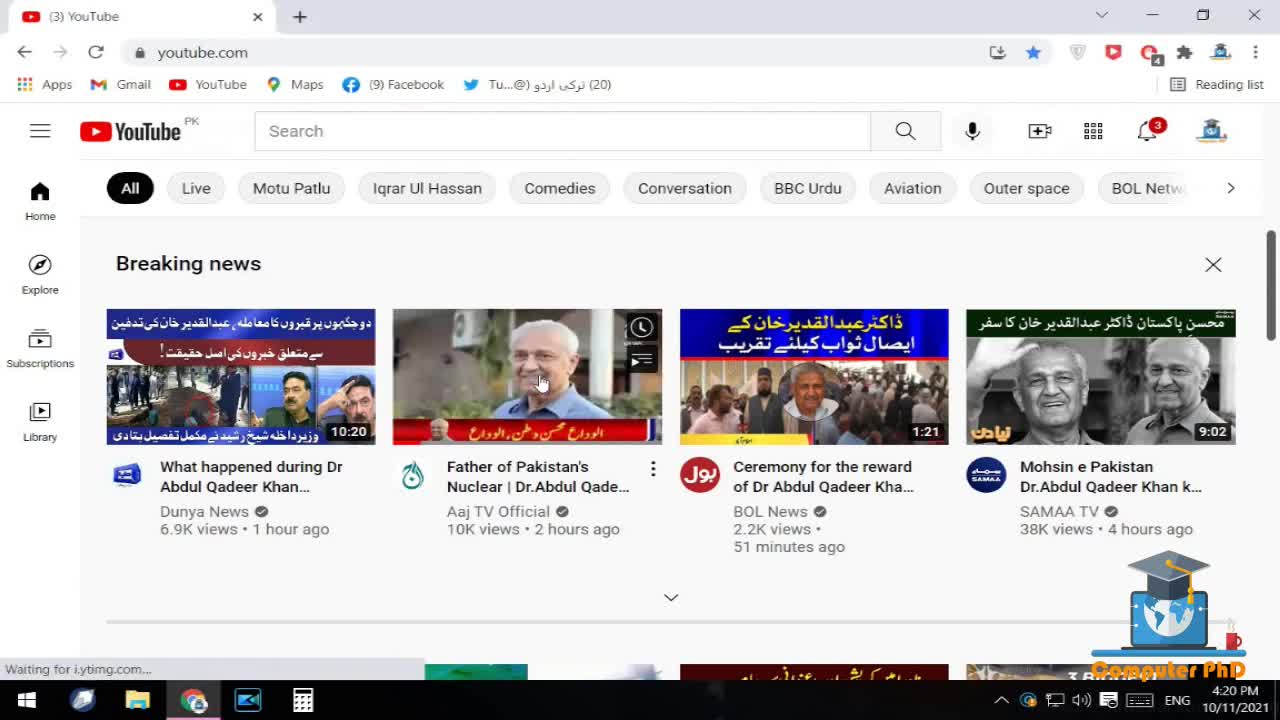Click the volume icon in tray
The width and height of the screenshot is (1280, 720).
coord(1081,700)
